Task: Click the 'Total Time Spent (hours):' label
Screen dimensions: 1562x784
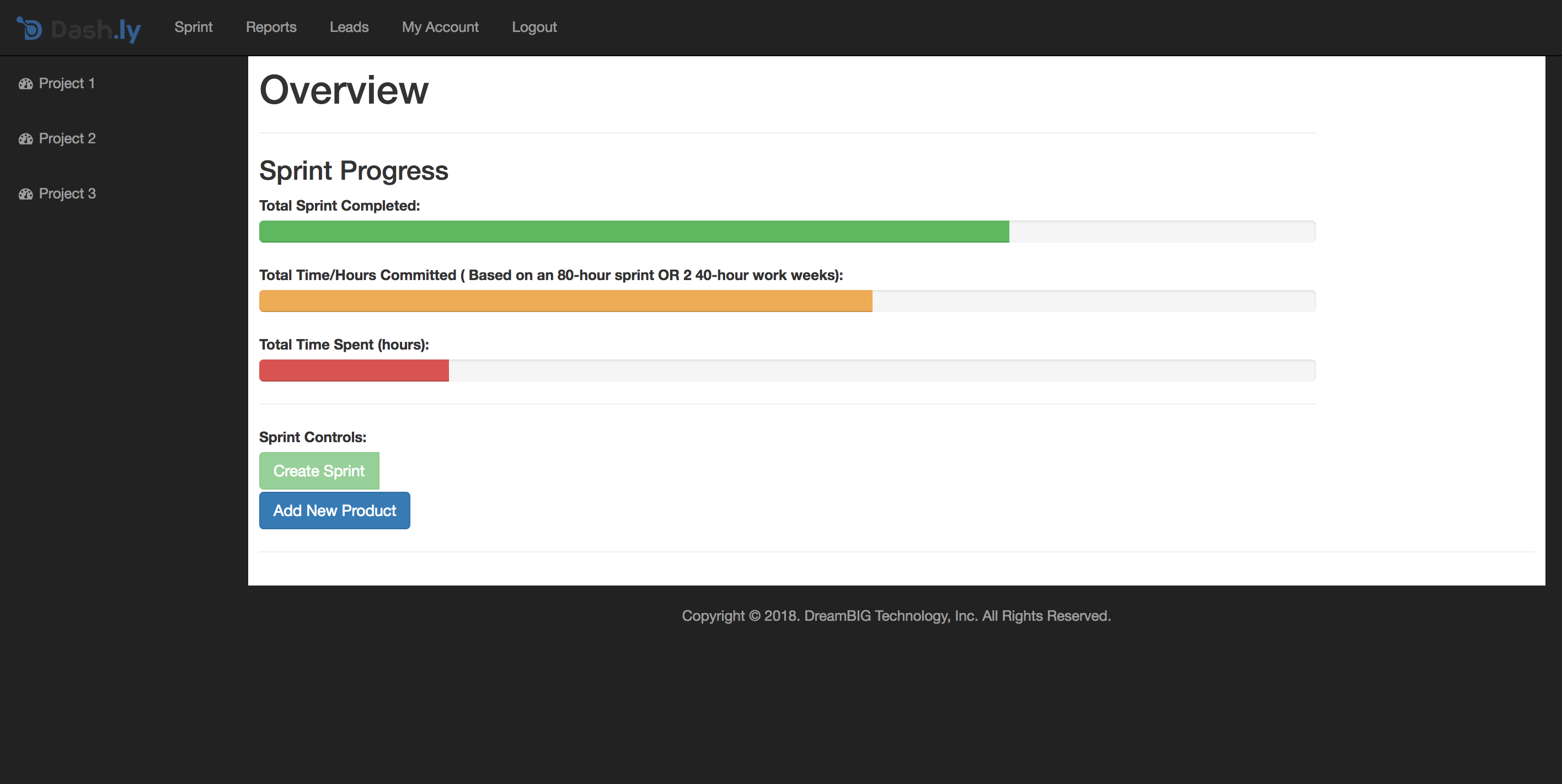Action: pos(344,345)
